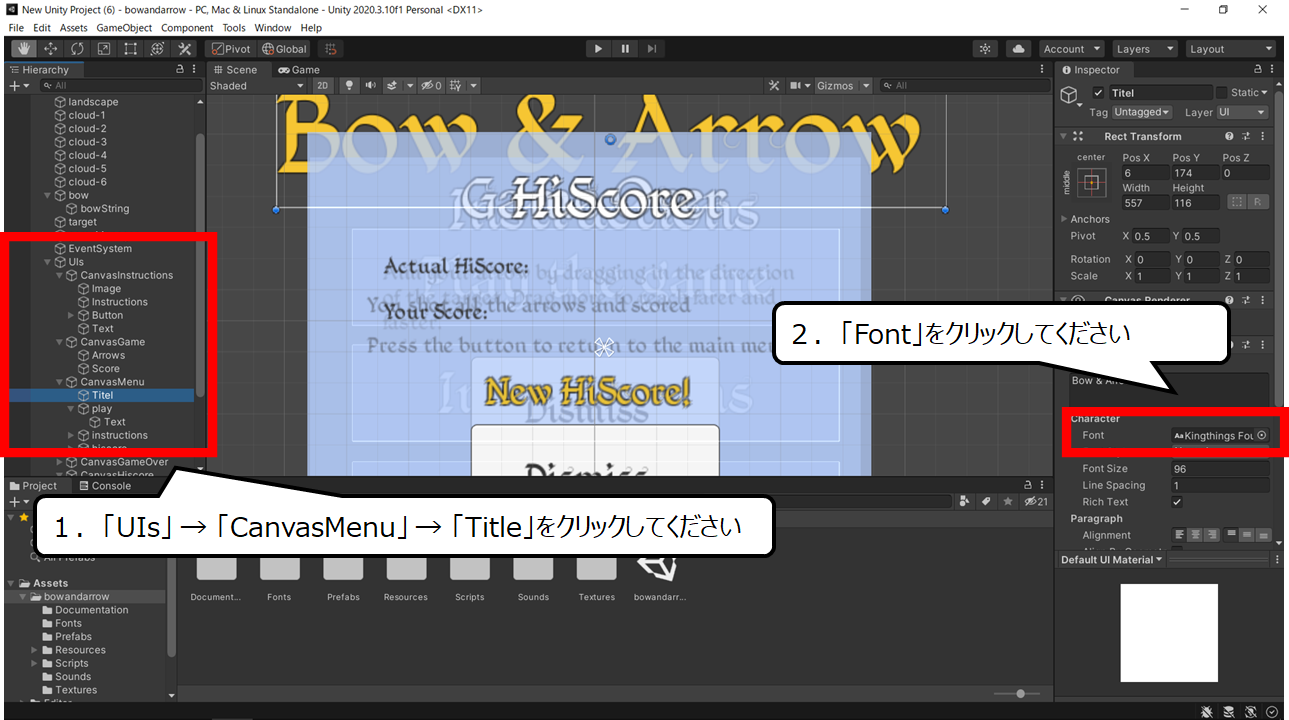Lock the Hierarchy panel
This screenshot has height=720, width=1289.
[179, 70]
